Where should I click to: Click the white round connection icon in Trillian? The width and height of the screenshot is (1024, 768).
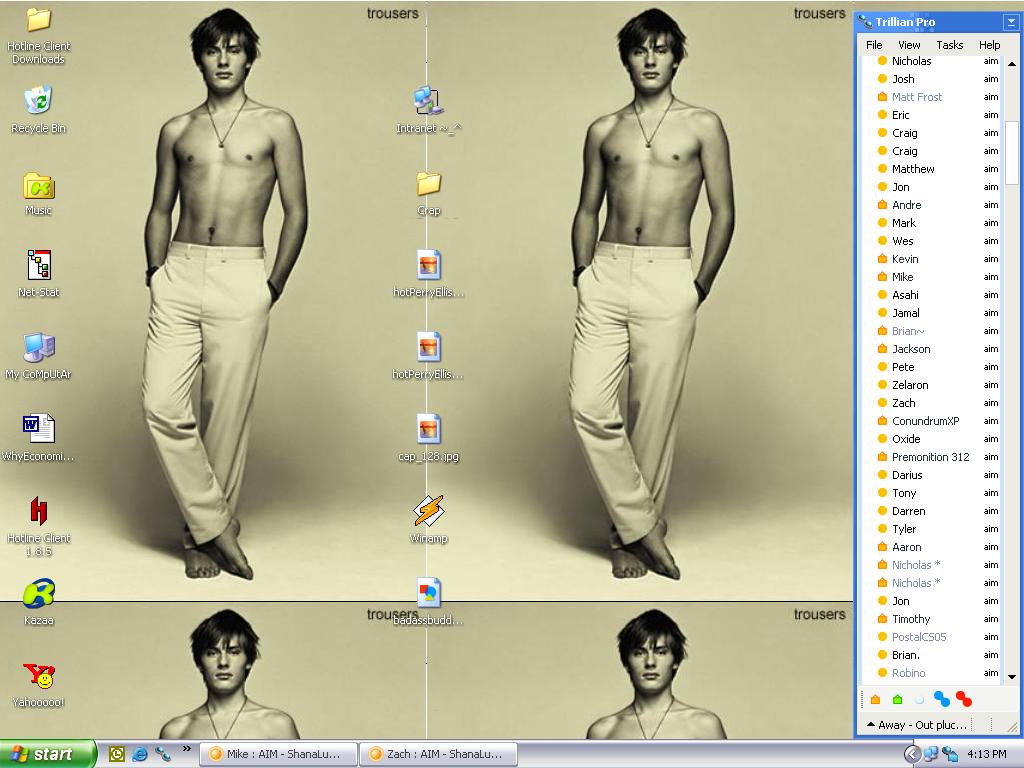[920, 700]
